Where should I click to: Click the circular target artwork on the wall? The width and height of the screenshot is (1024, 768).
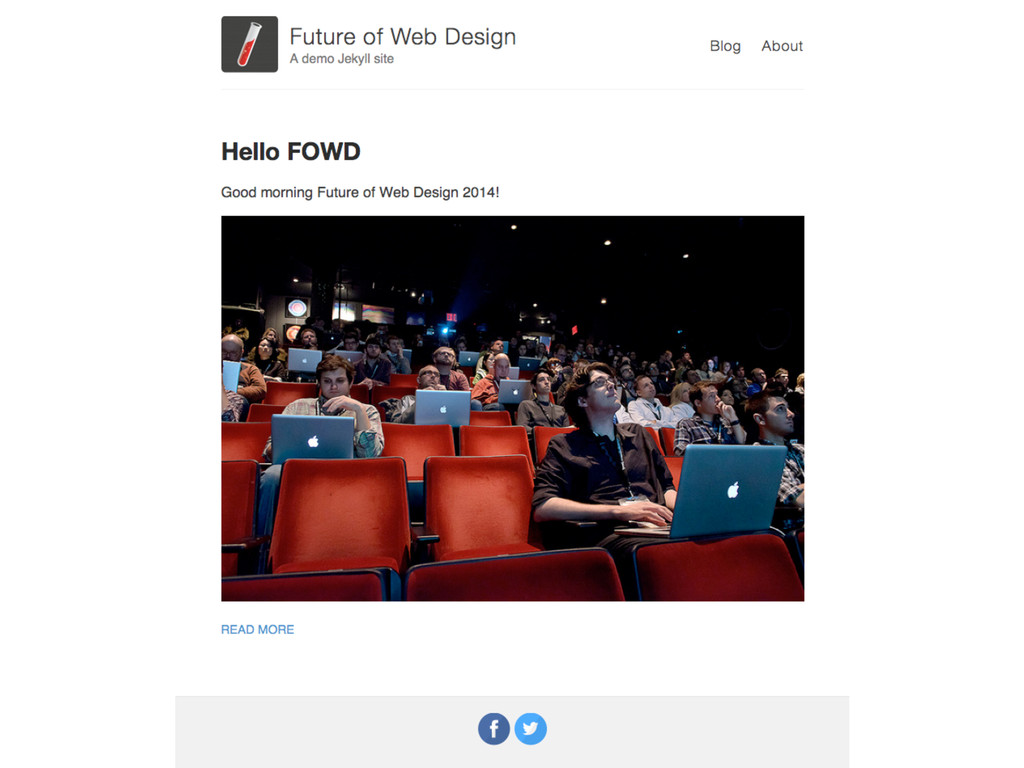pyautogui.click(x=297, y=307)
